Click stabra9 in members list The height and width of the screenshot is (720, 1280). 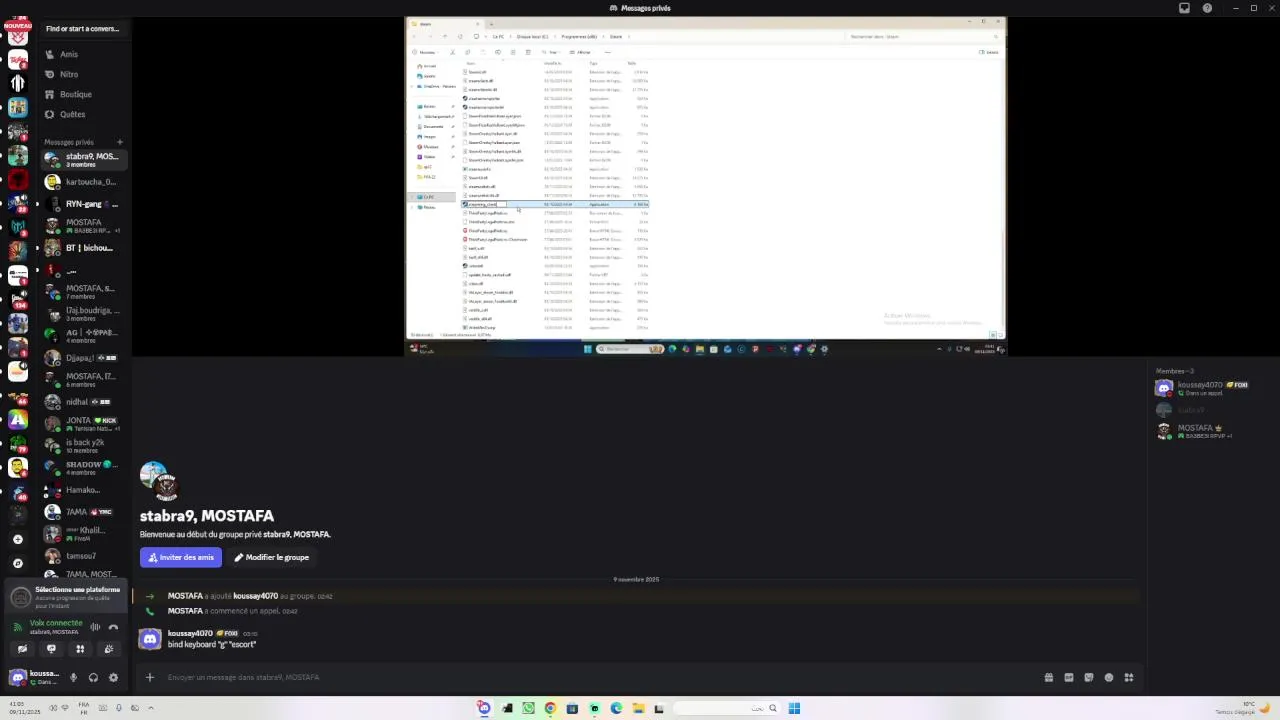tap(1210, 409)
